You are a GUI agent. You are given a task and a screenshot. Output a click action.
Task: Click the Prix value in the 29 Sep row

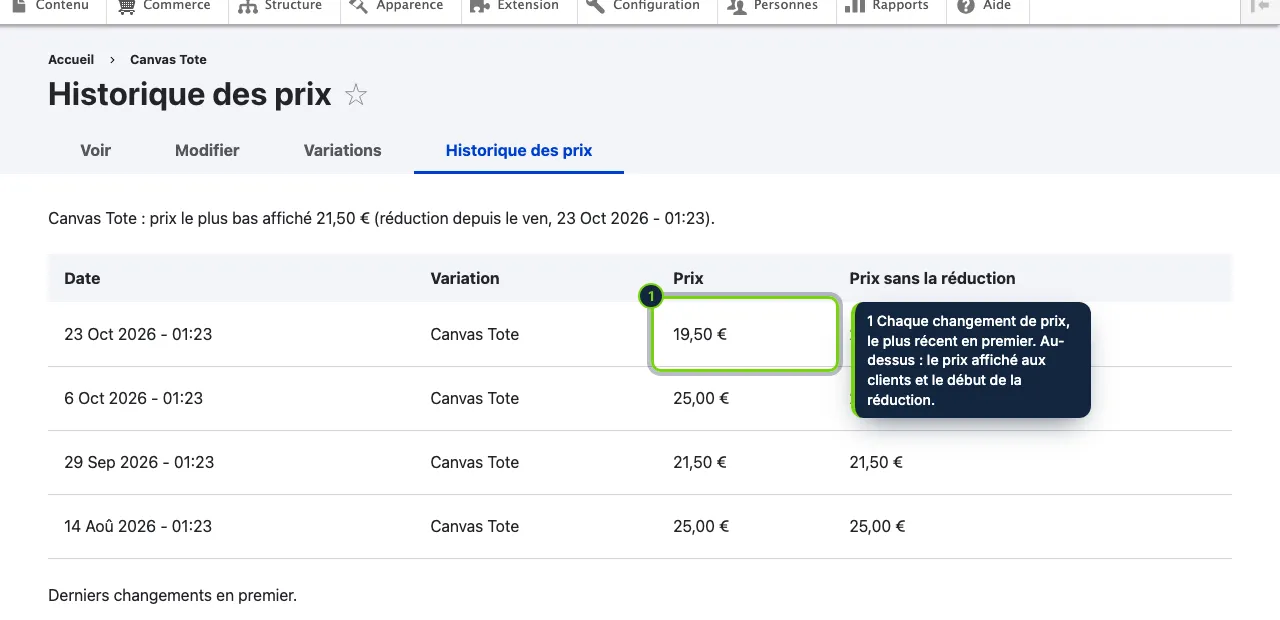click(x=700, y=463)
